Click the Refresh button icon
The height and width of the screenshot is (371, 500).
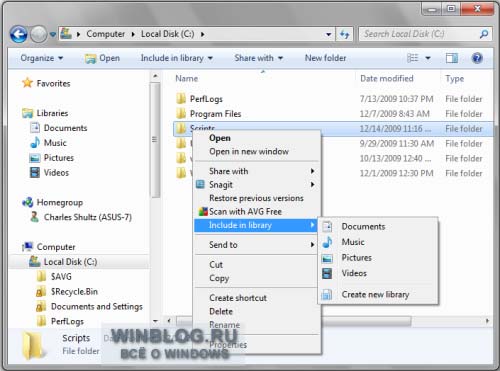coord(344,34)
